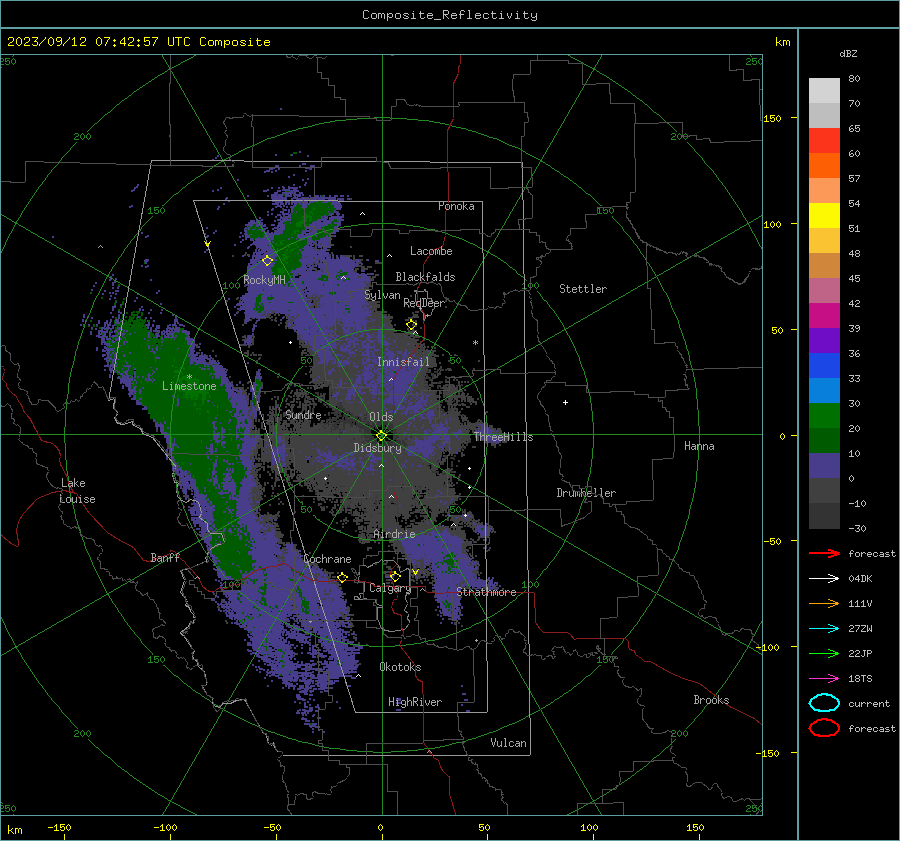This screenshot has width=900, height=841.
Task: Select the white 04DK arrow icon
Action: pos(824,579)
